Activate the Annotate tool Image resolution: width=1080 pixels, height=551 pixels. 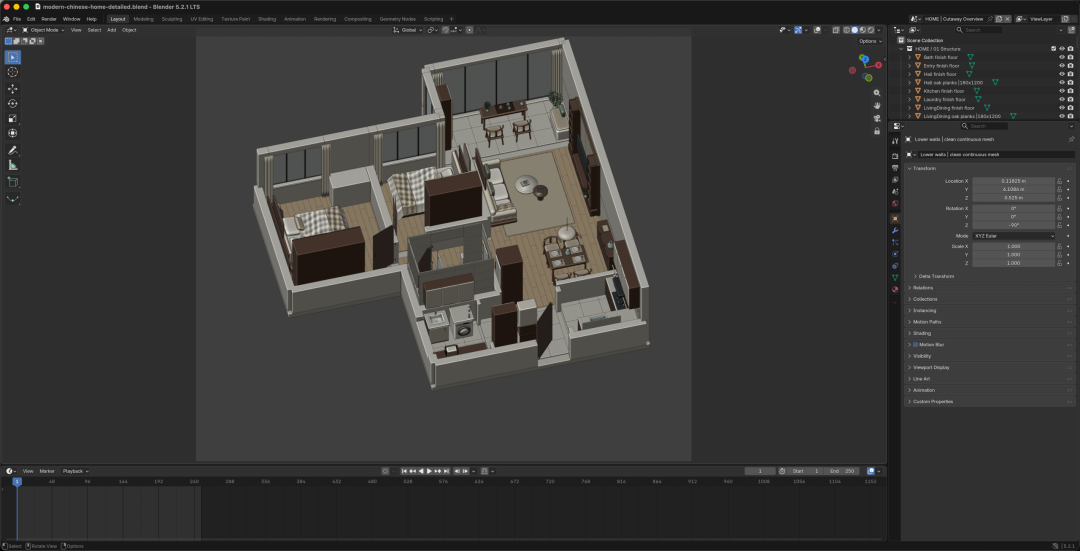[12, 150]
